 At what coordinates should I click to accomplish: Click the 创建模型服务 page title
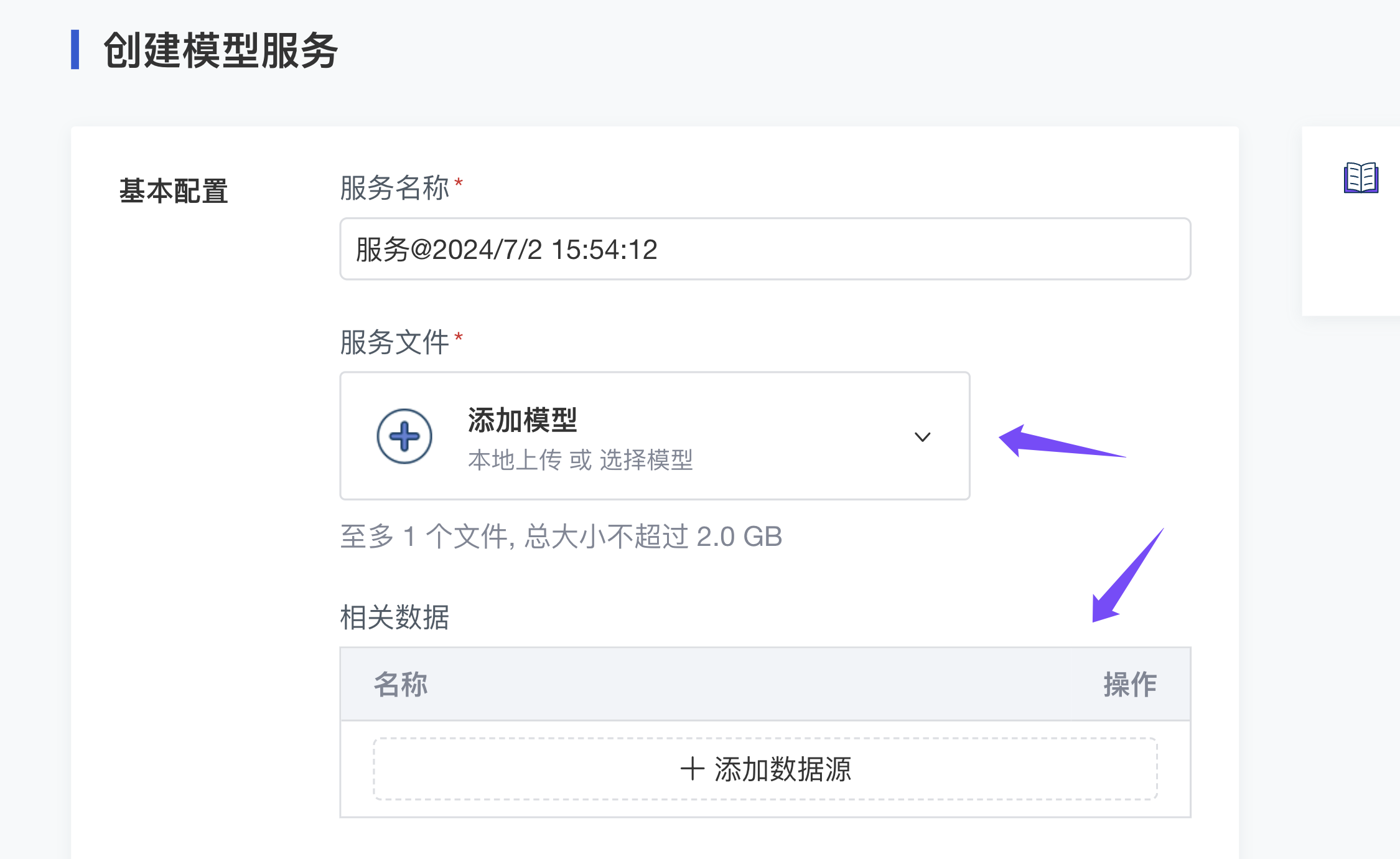[x=220, y=50]
